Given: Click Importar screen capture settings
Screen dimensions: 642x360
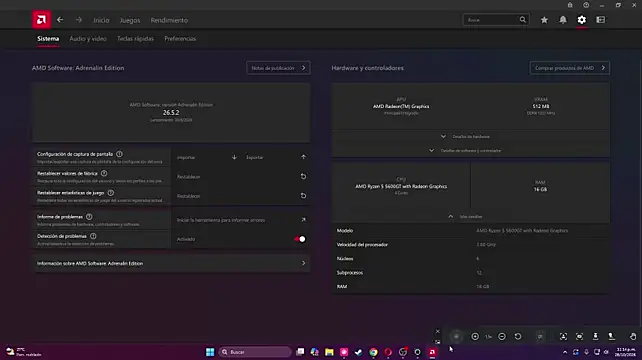Looking at the screenshot, I should (x=207, y=157).
